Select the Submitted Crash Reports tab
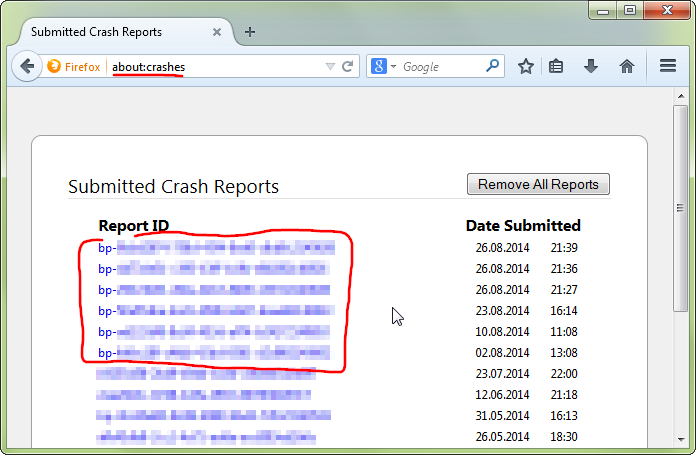 [120, 31]
